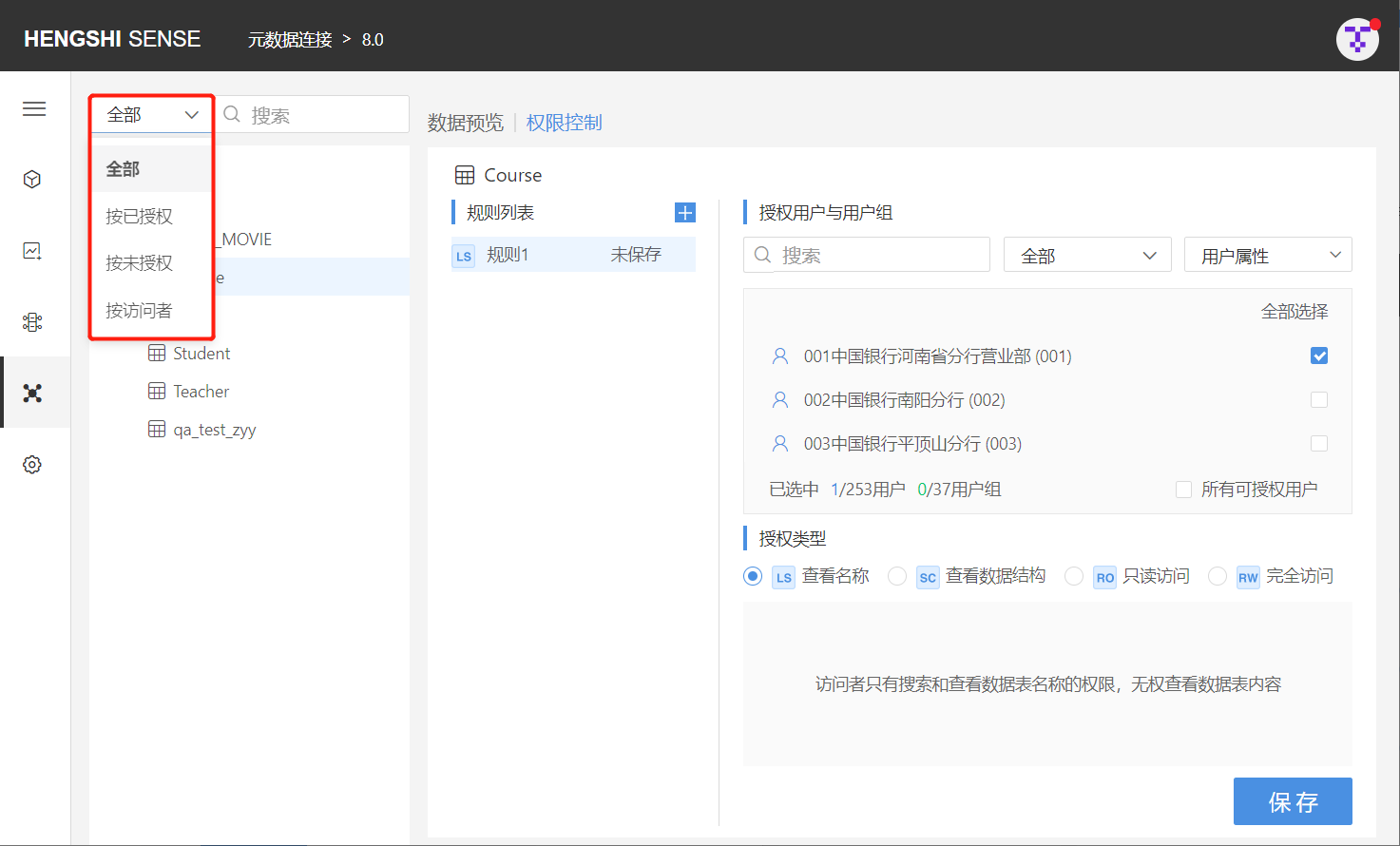Click the RW badge icon
The height and width of the screenshot is (846, 1400).
click(x=1248, y=577)
